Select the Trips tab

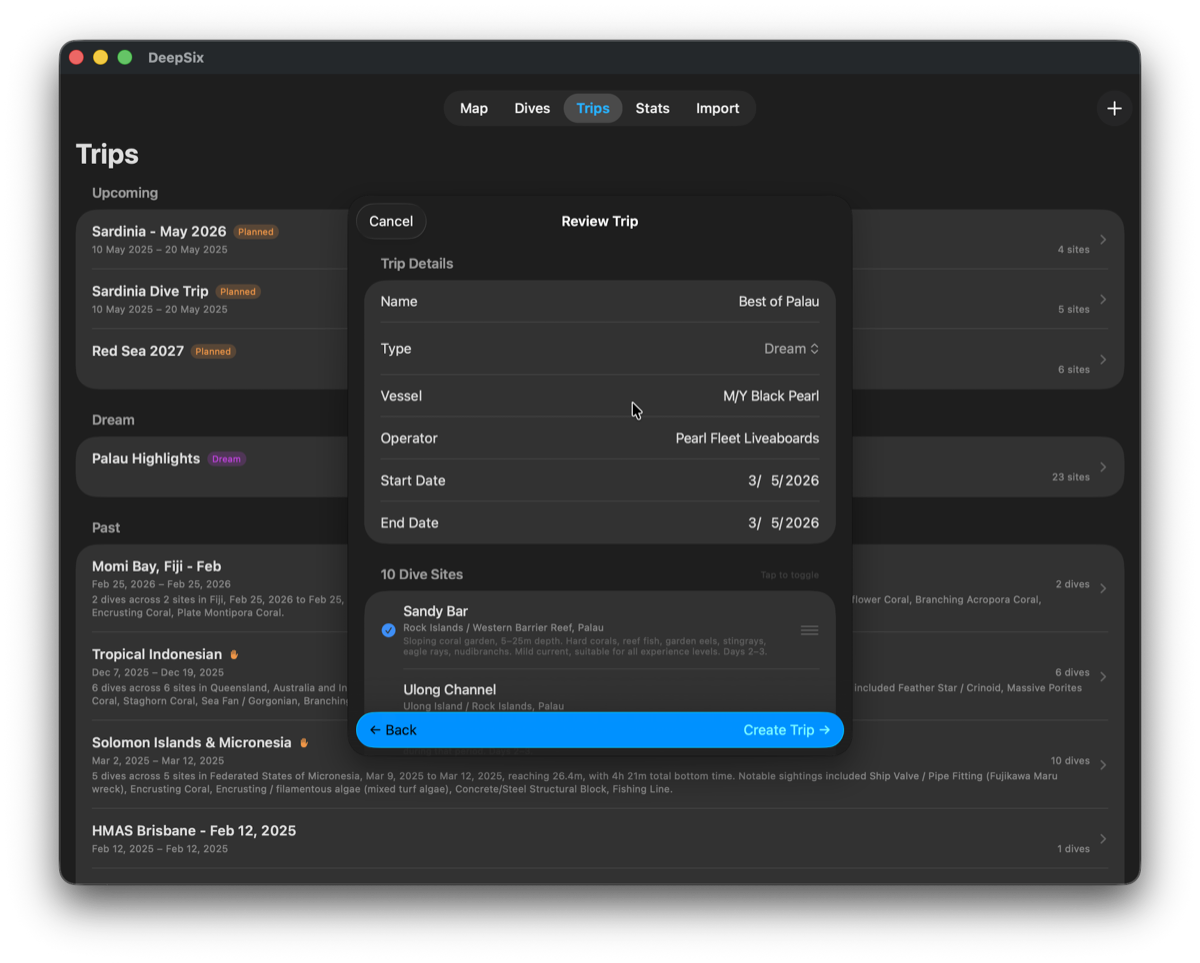click(x=593, y=108)
